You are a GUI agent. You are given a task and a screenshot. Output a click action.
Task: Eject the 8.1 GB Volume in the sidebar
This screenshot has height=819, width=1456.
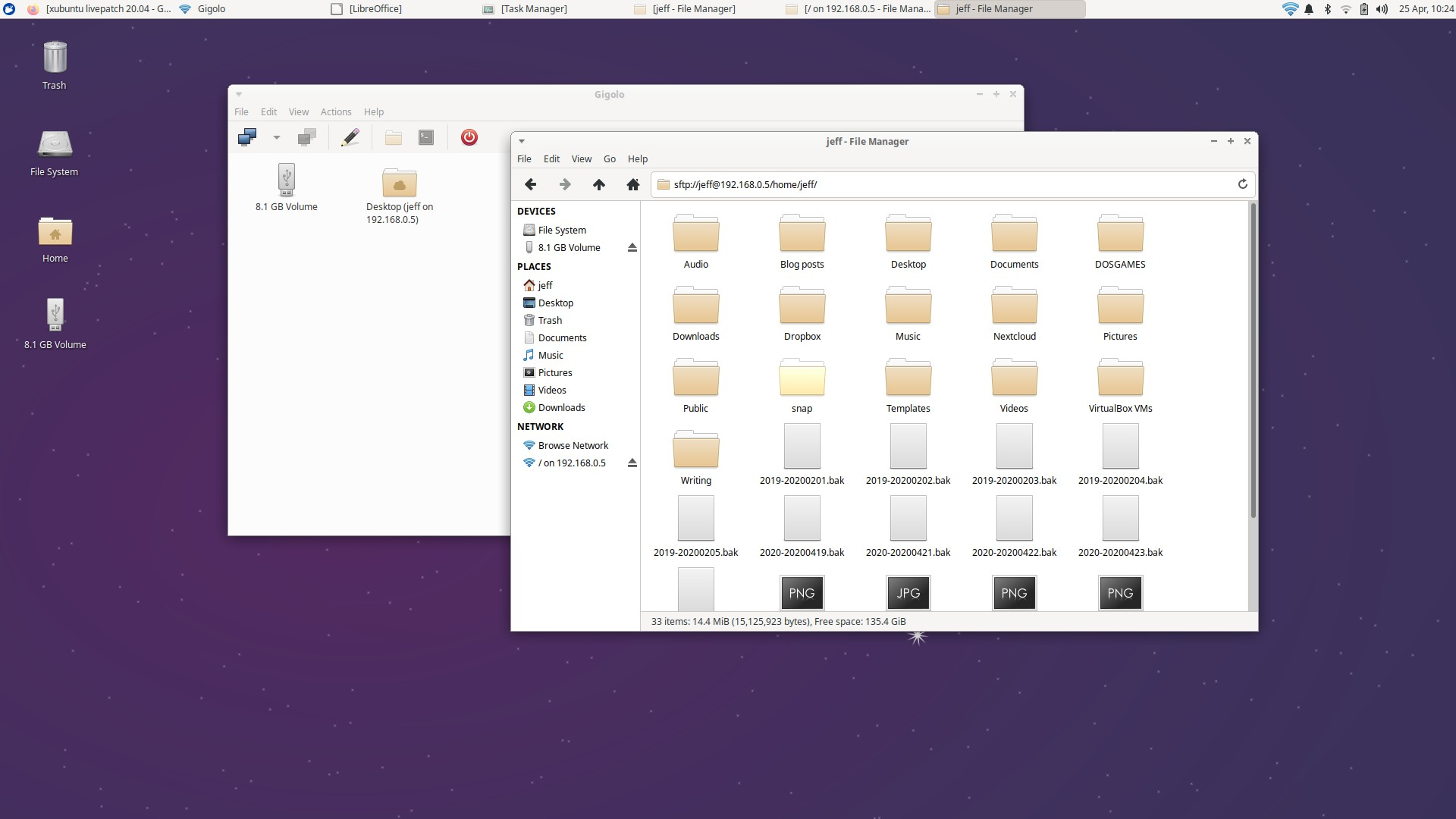[632, 248]
